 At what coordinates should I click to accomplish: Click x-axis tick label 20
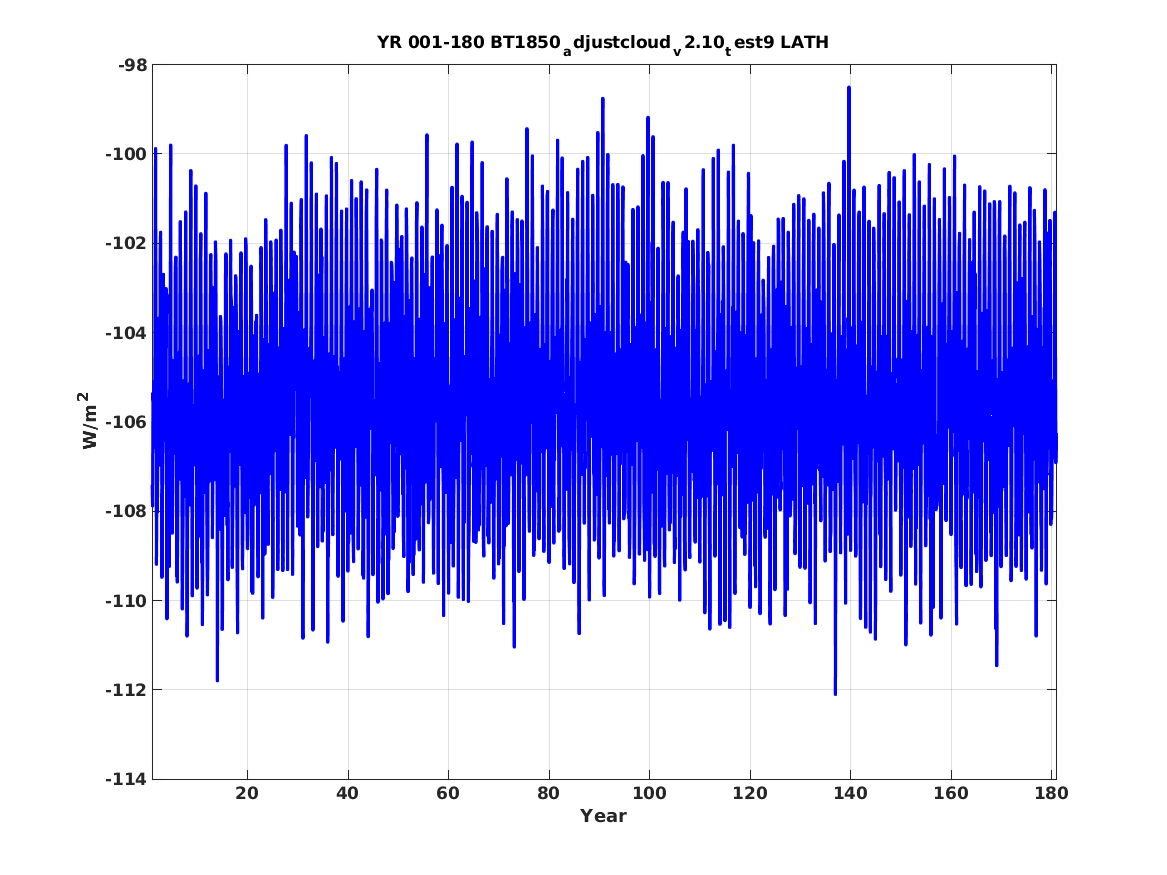[247, 793]
